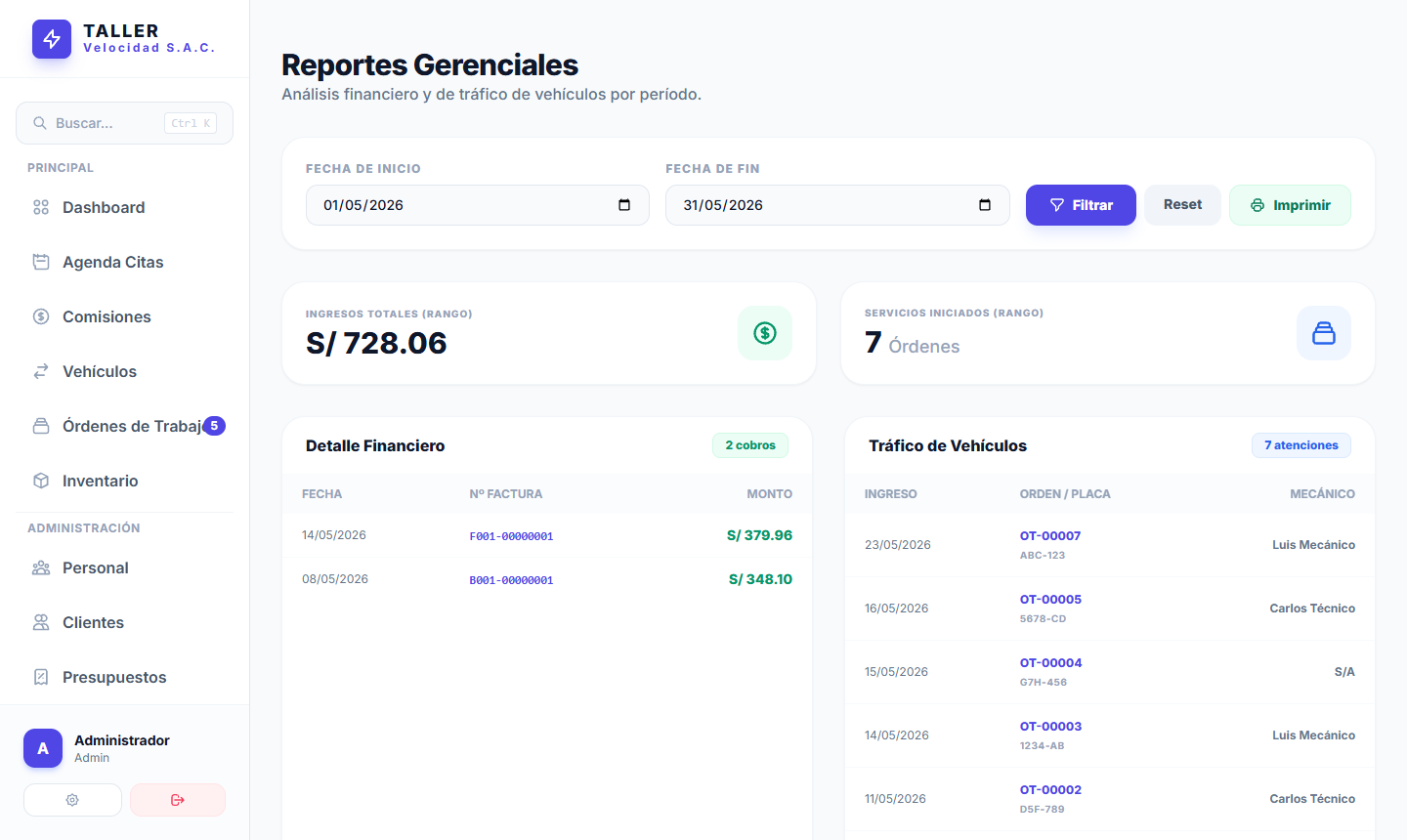The image size is (1407, 840).
Task: Open Presupuestos page
Action: coord(124,677)
